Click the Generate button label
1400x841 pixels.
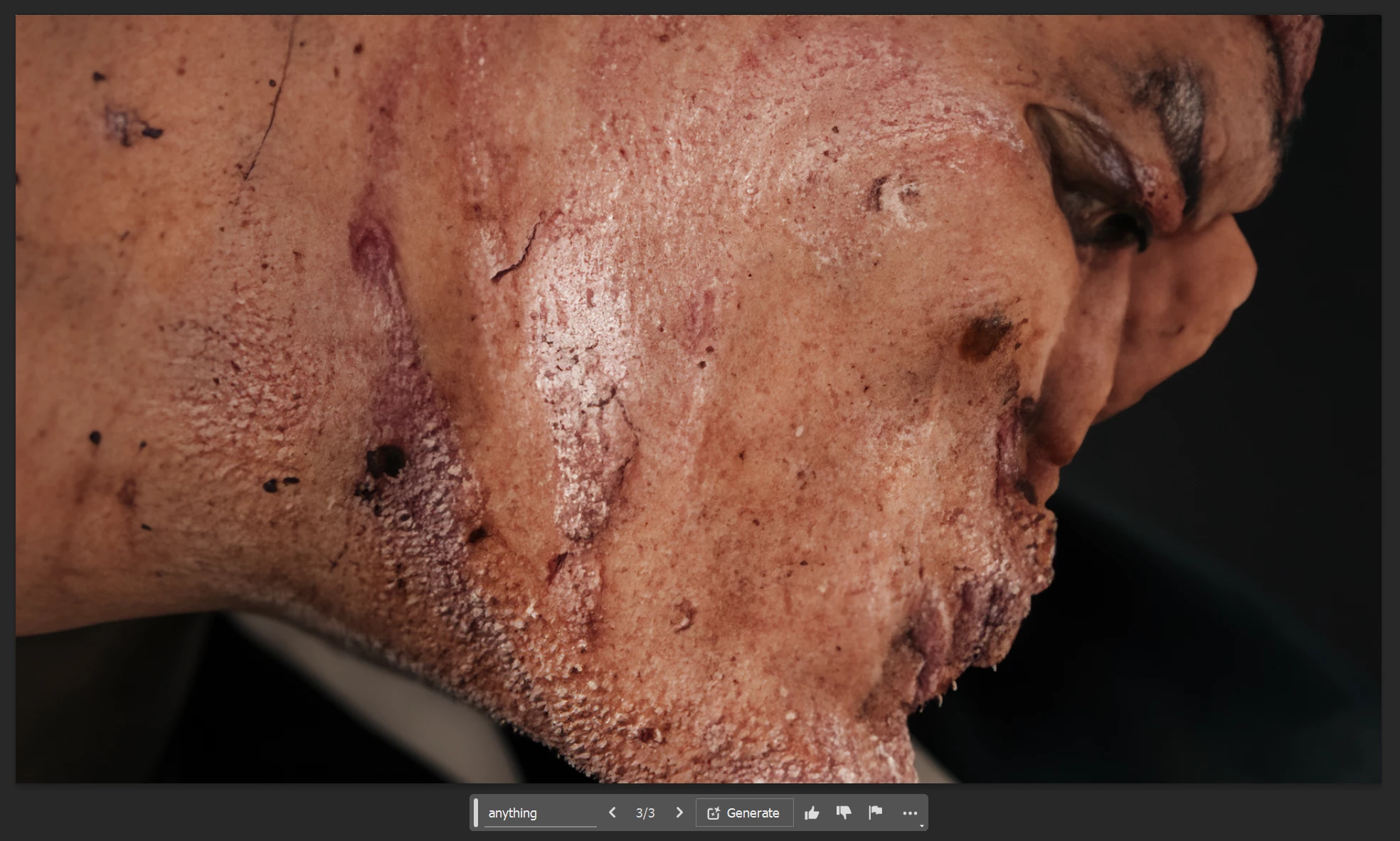point(753,813)
